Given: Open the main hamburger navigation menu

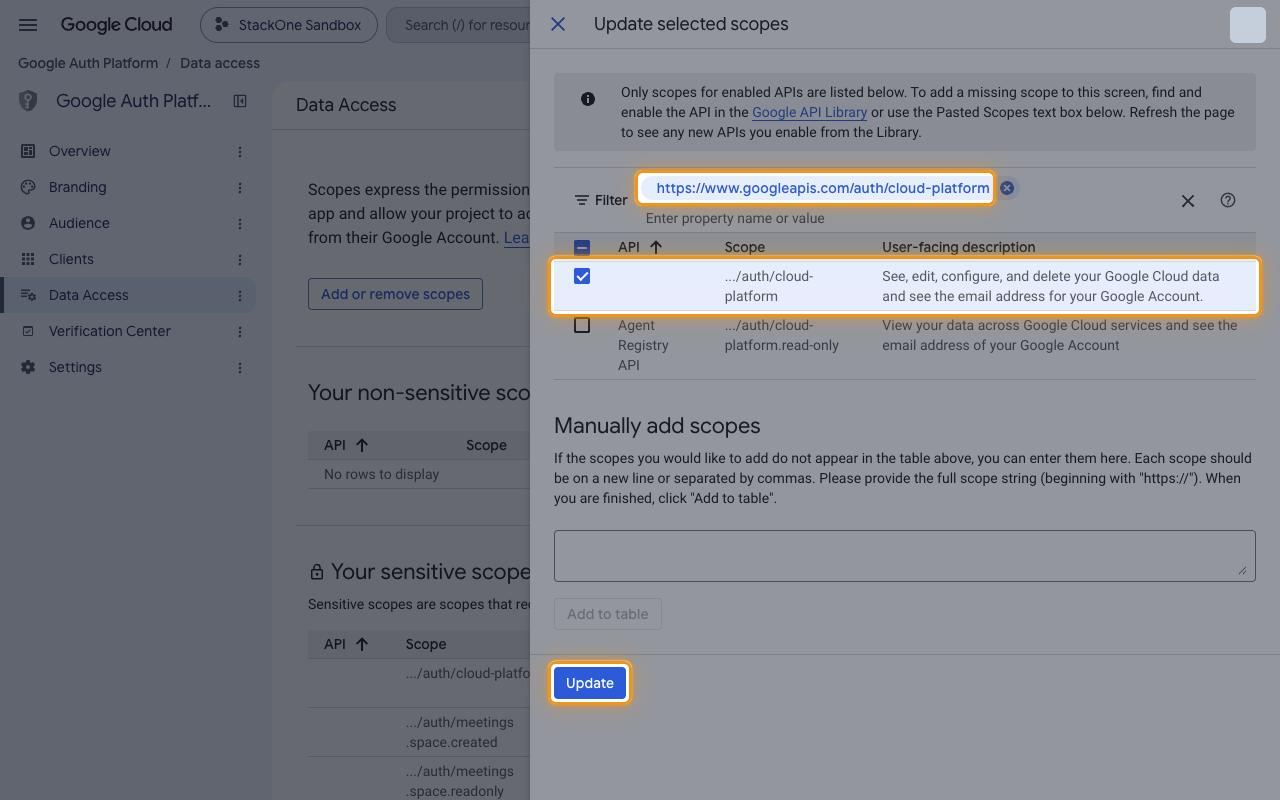Looking at the screenshot, I should (28, 25).
